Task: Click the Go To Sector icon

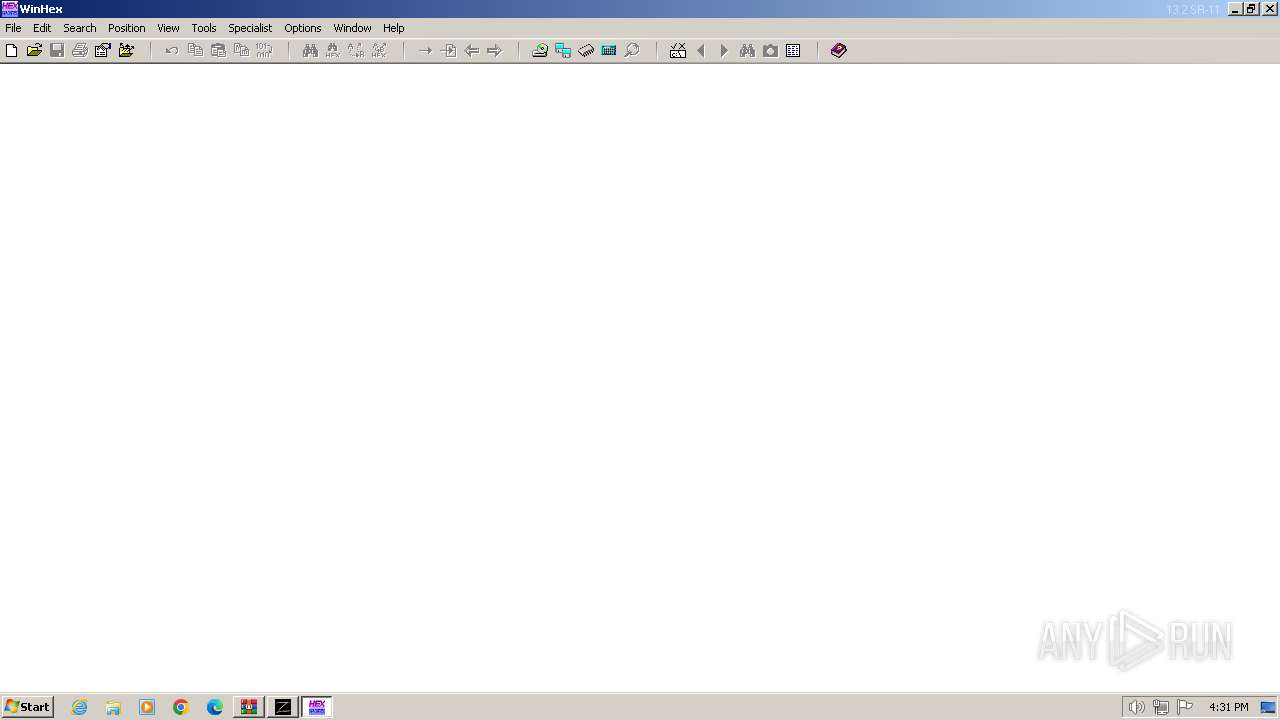Action: click(x=448, y=50)
